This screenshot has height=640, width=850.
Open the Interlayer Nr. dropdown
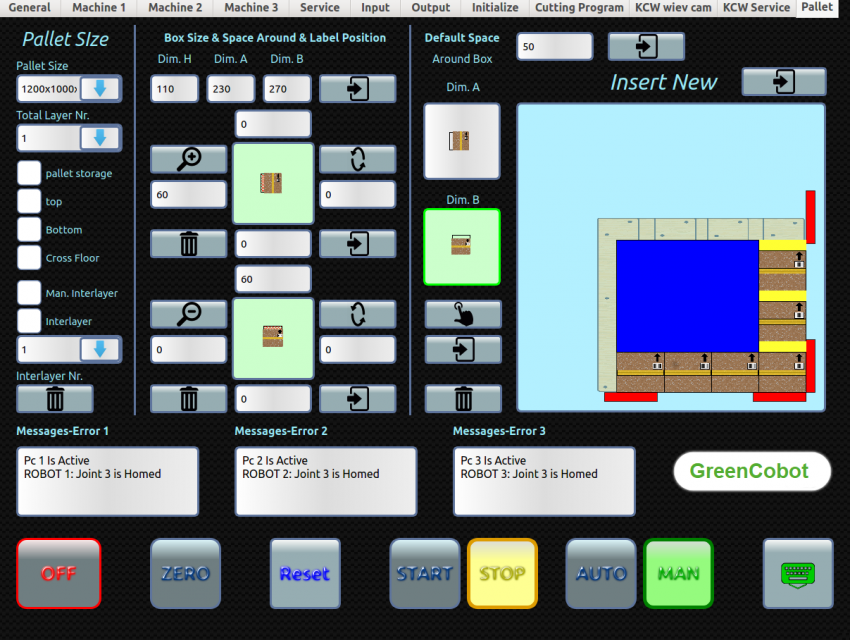tap(100, 350)
